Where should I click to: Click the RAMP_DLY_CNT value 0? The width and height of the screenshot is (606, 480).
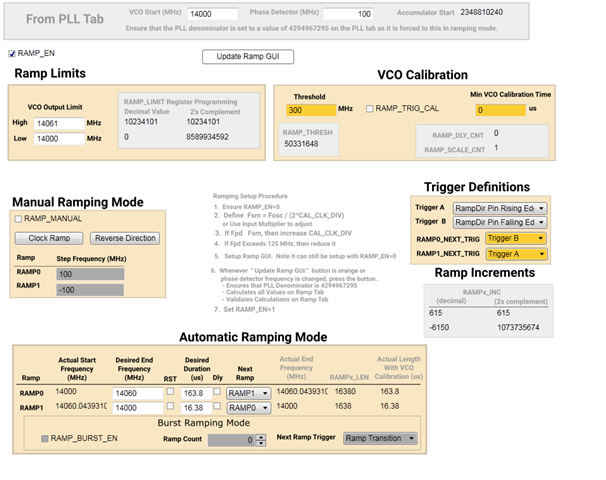click(x=496, y=133)
